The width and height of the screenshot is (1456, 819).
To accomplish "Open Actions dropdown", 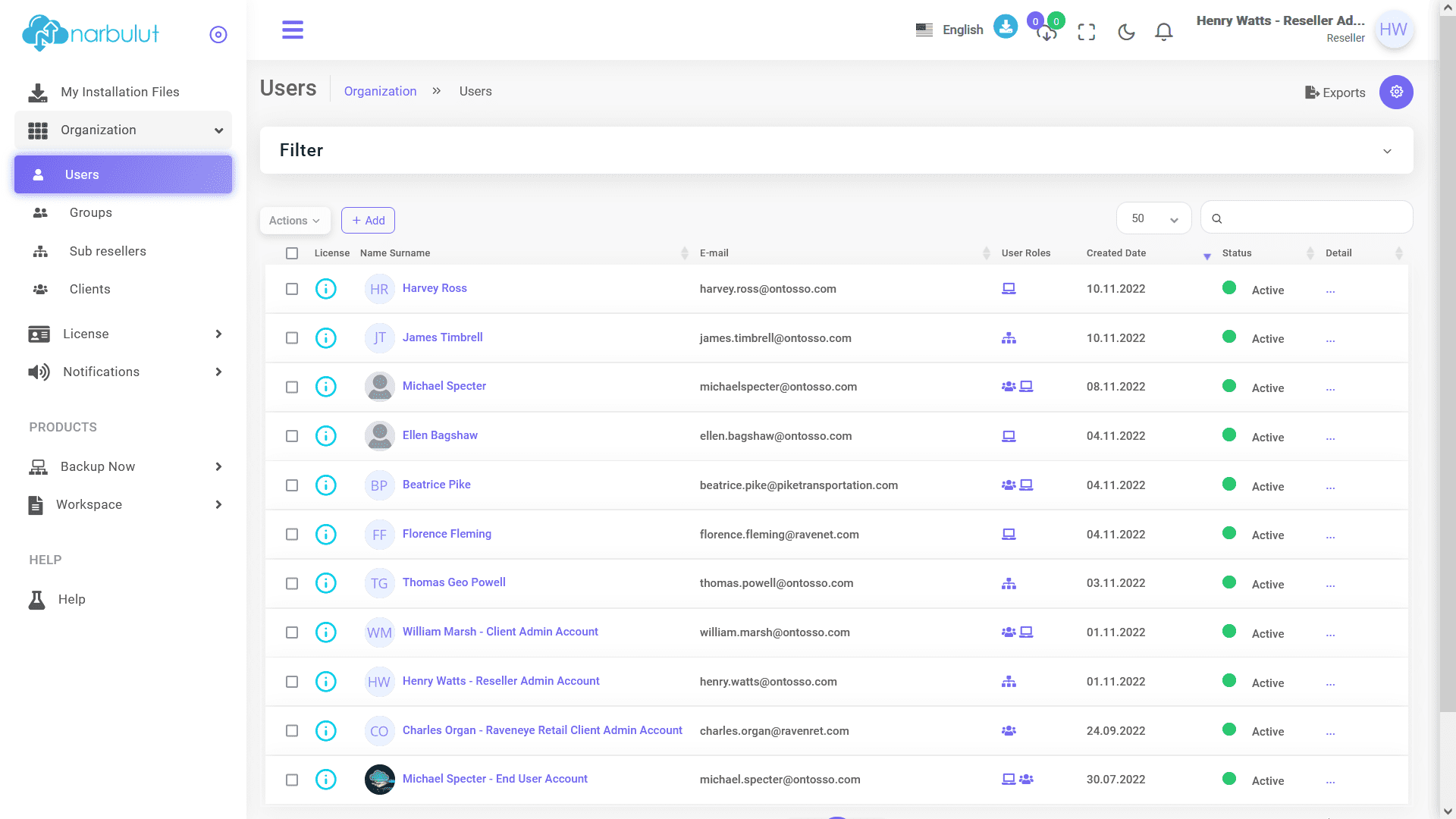I will (x=295, y=221).
